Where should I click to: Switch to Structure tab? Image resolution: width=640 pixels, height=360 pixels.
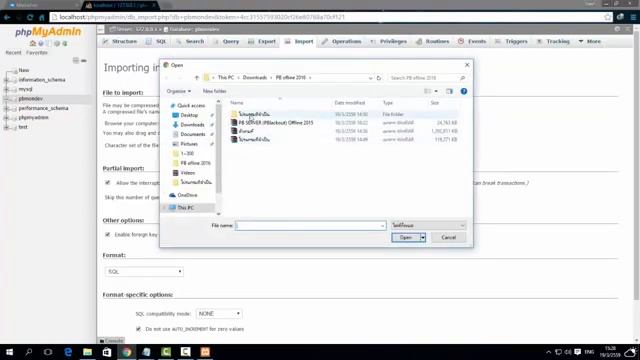[x=120, y=41]
